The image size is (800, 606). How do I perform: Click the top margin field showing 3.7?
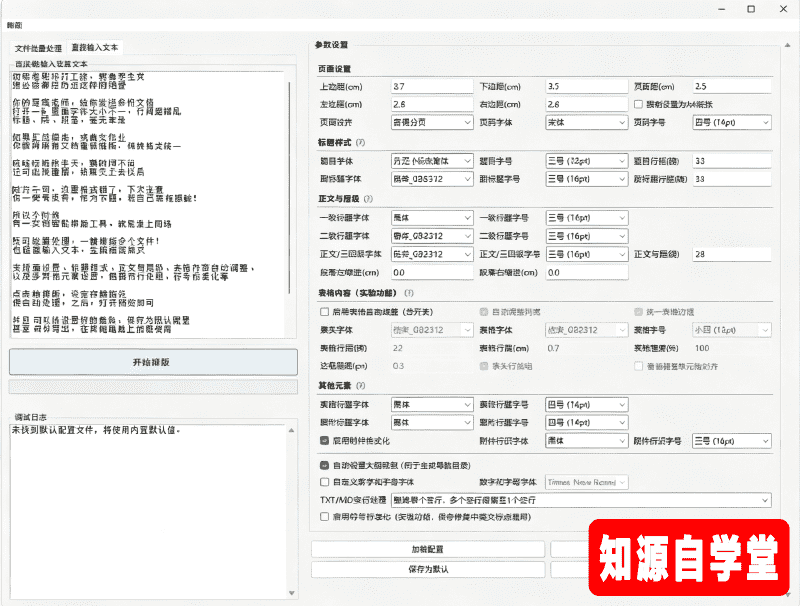click(432, 86)
